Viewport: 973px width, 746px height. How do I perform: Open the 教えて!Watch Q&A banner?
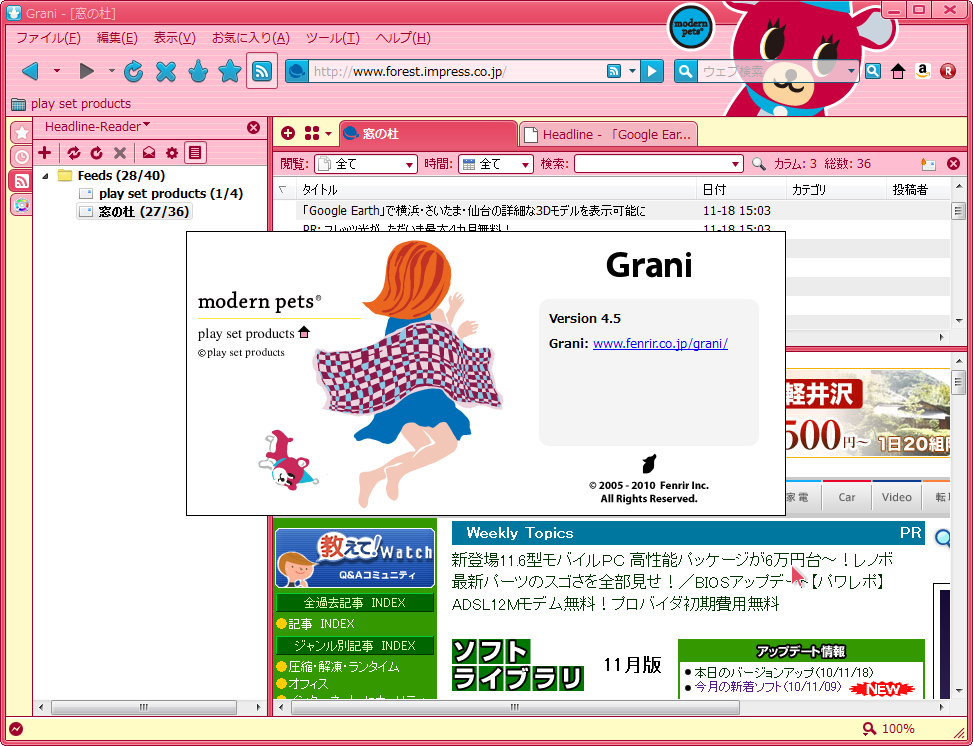click(355, 558)
